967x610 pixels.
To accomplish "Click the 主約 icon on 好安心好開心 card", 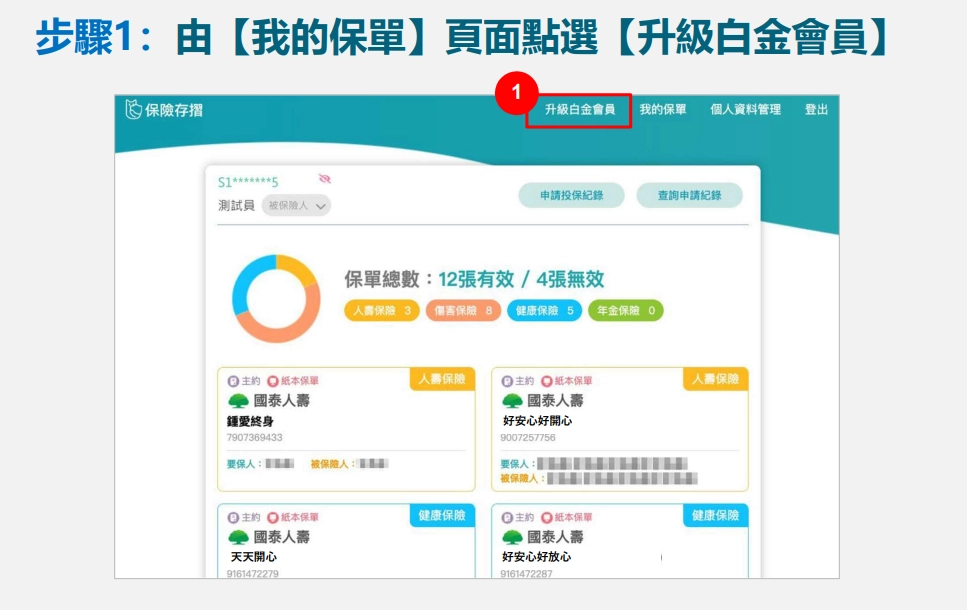I will 506,381.
